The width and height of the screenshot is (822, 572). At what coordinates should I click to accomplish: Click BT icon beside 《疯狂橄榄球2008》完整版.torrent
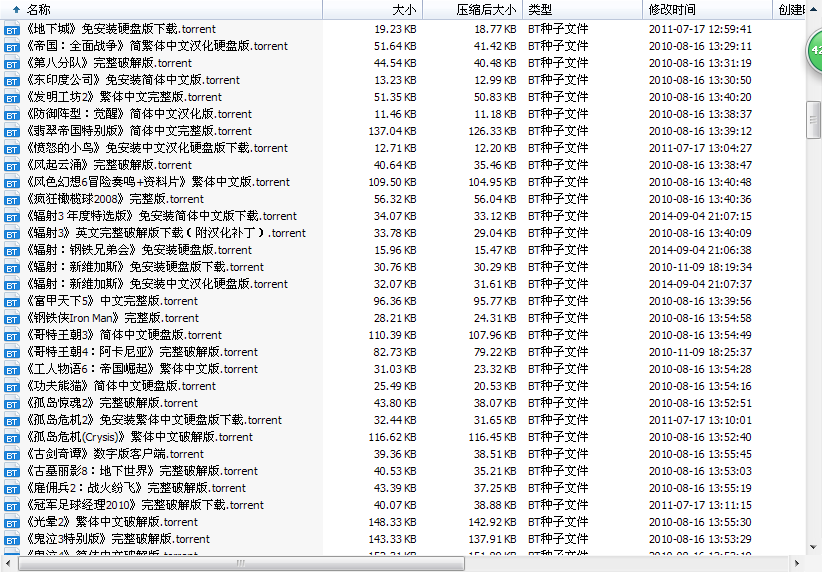point(12,199)
